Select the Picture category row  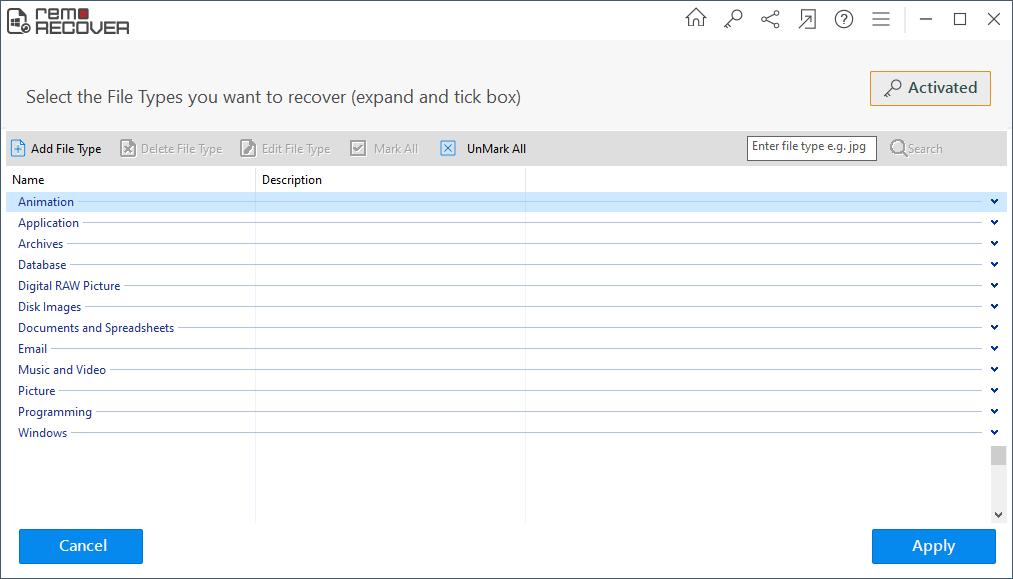[37, 391]
